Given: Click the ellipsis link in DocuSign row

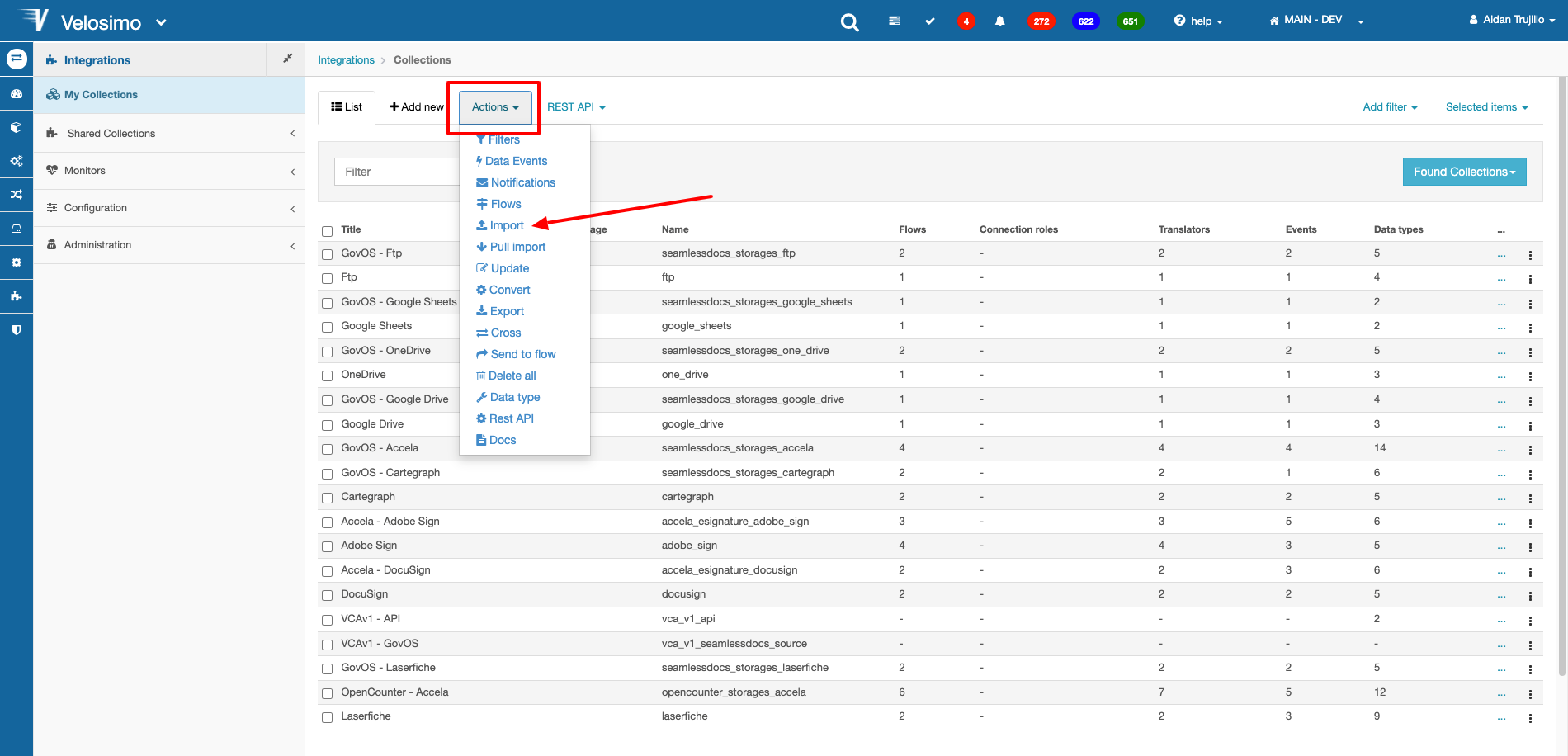Looking at the screenshot, I should coord(1501,595).
